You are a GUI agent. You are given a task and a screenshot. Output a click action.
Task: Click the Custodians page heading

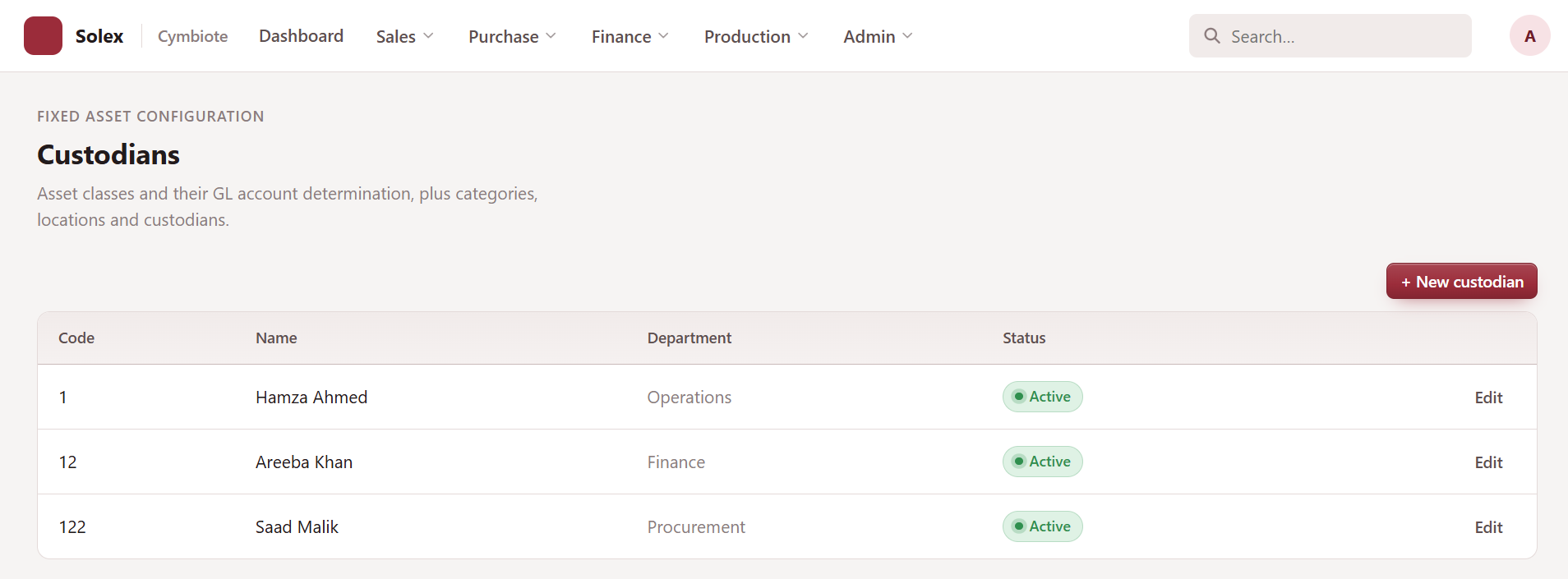108,154
